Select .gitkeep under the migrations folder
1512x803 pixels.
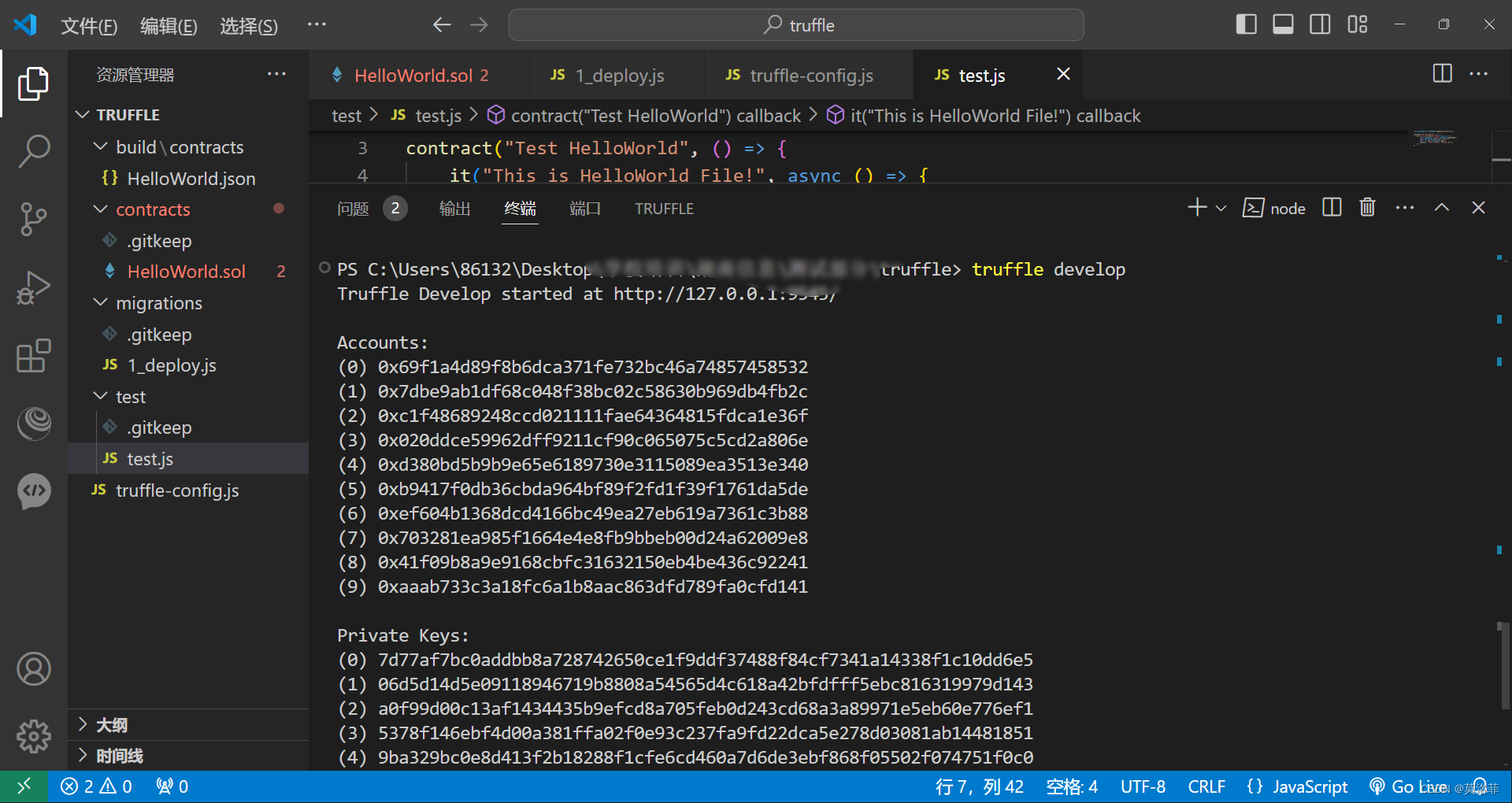coord(189,335)
